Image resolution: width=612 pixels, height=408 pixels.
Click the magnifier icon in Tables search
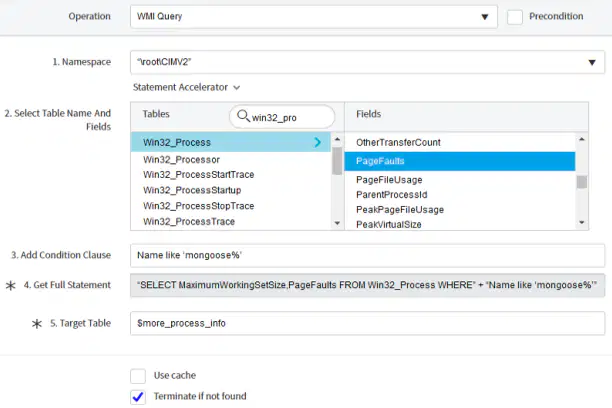(x=243, y=116)
